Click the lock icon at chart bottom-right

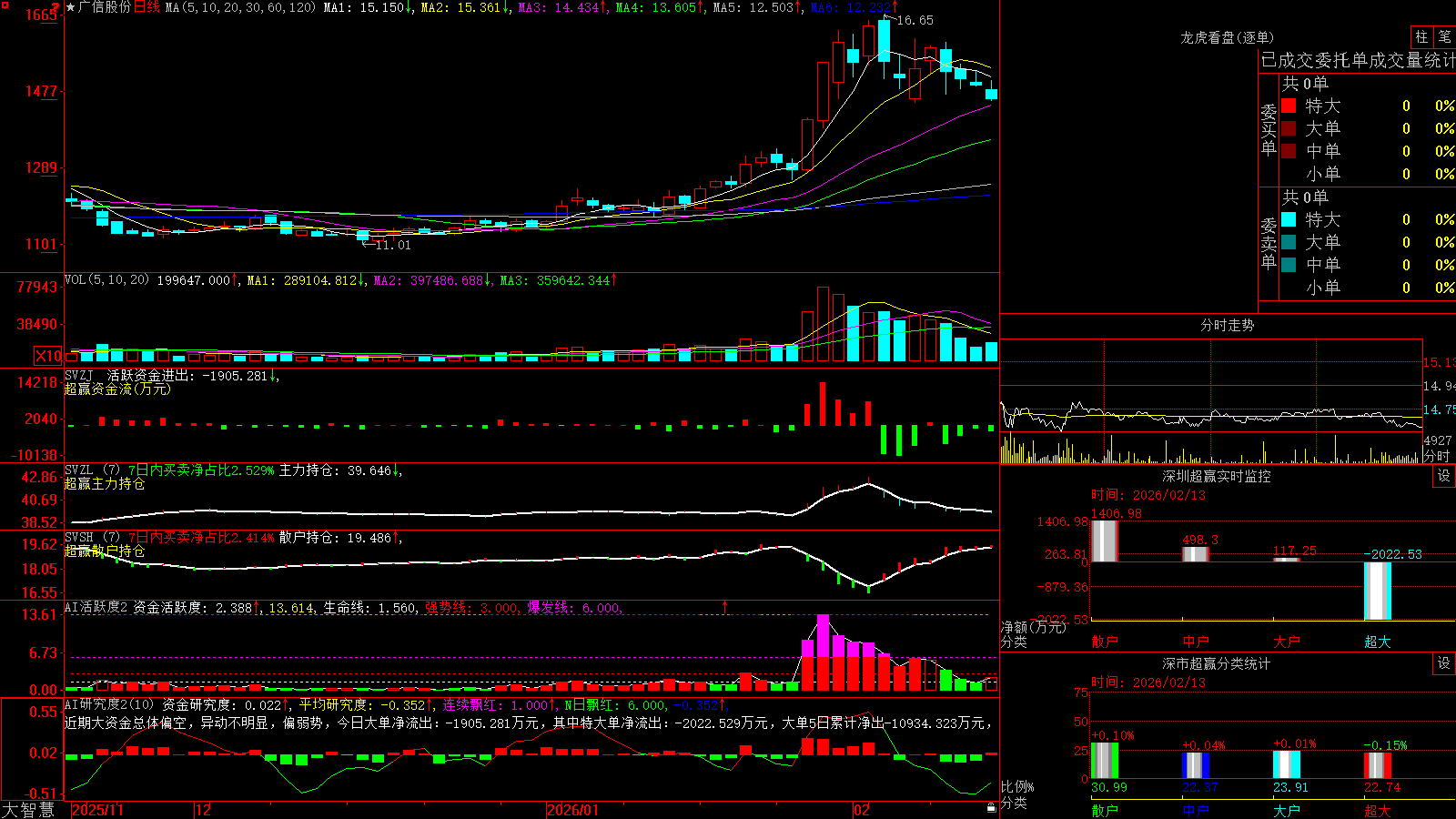pyautogui.click(x=991, y=808)
